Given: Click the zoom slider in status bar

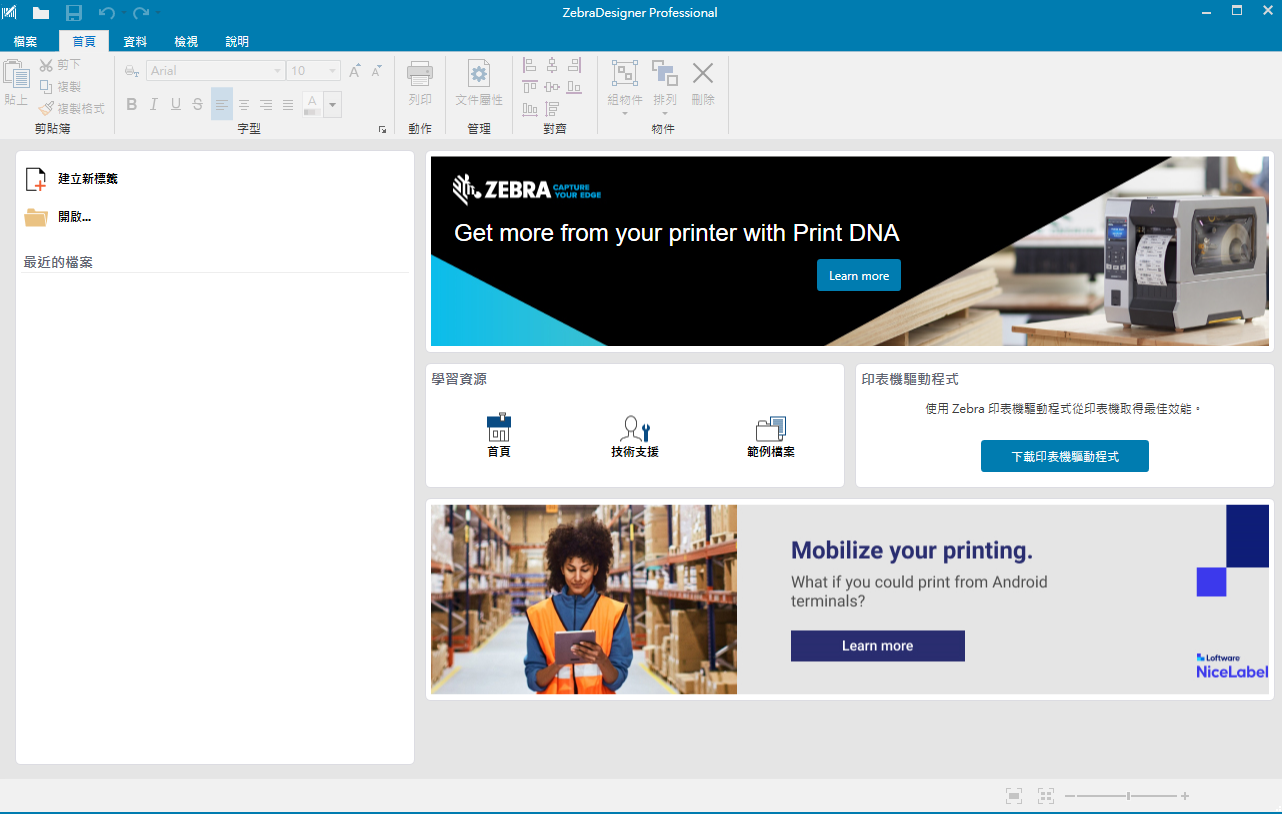Looking at the screenshot, I should pyautogui.click(x=1128, y=796).
